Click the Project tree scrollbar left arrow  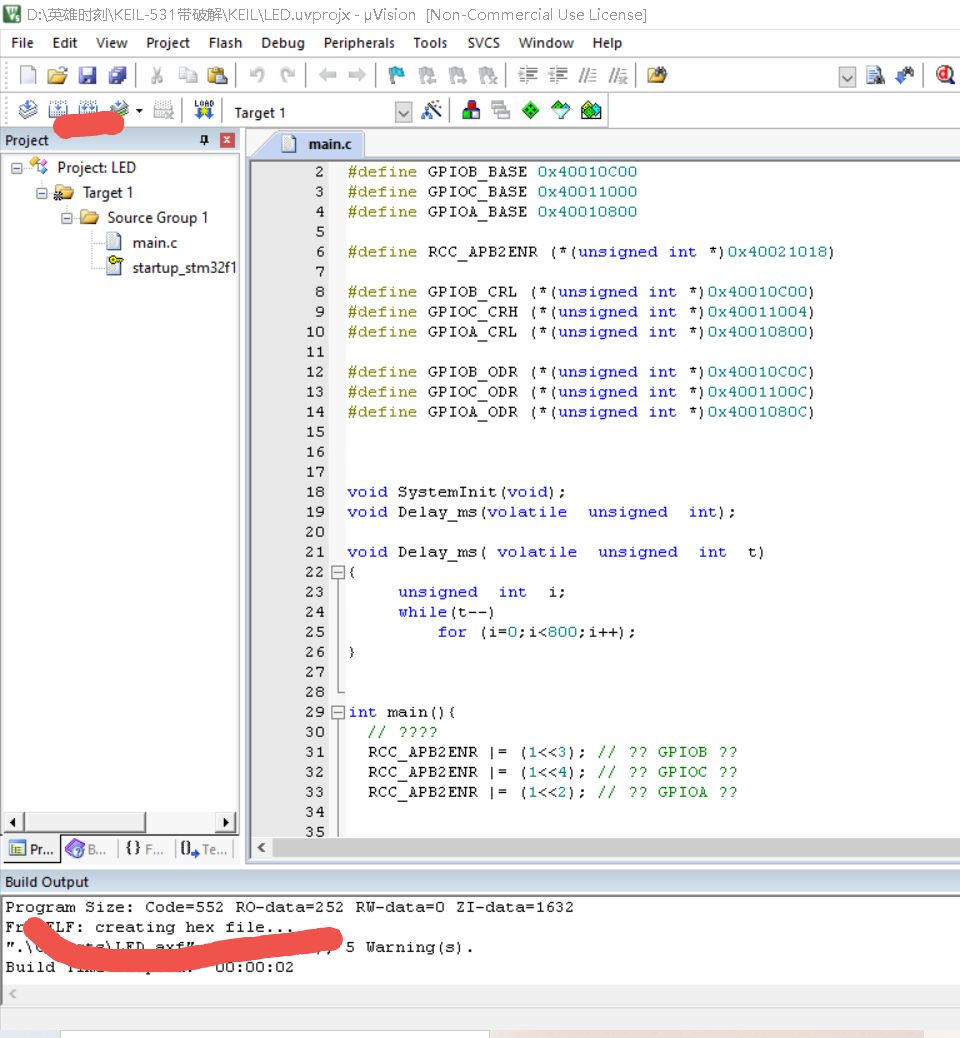pos(13,822)
